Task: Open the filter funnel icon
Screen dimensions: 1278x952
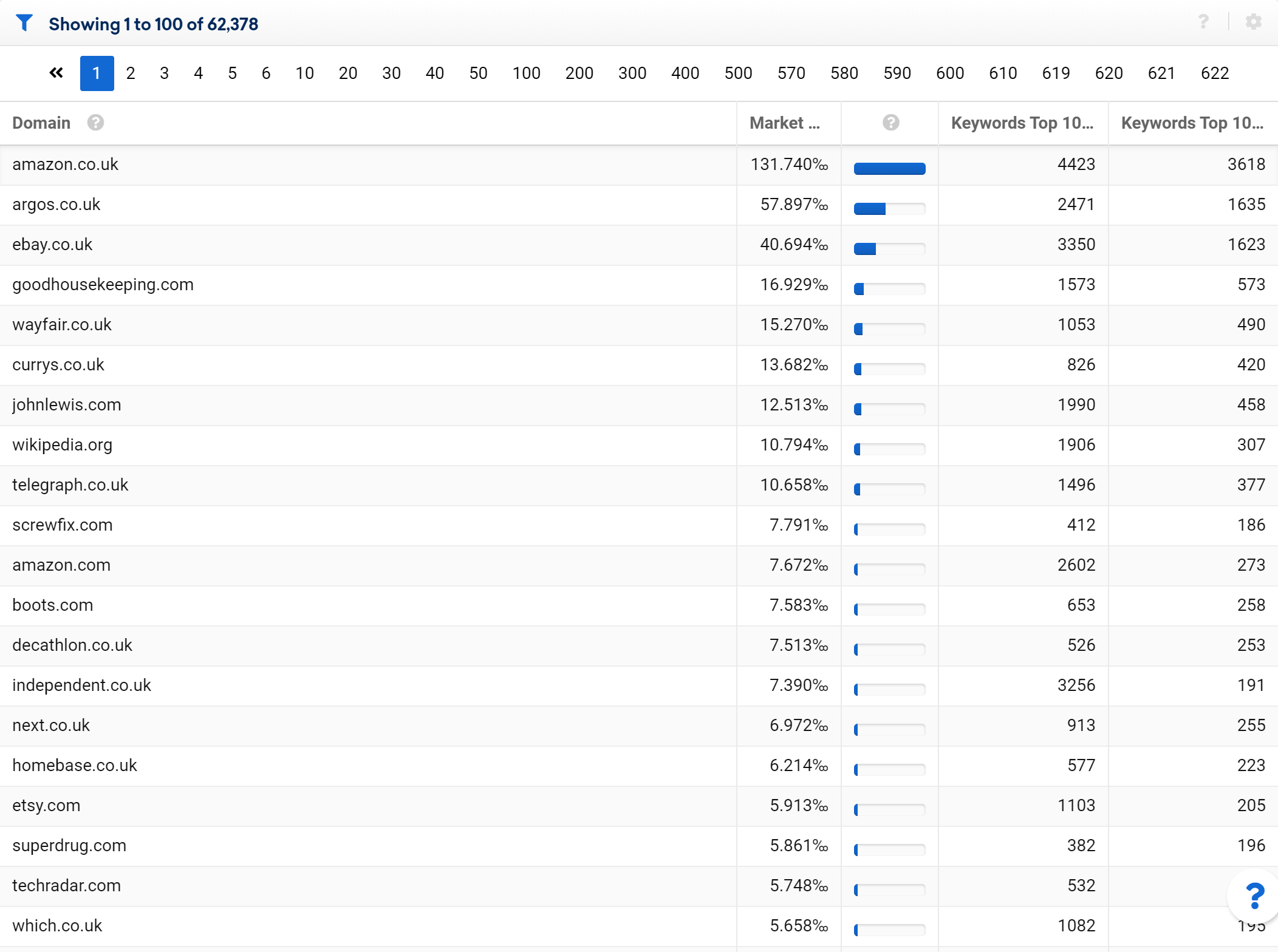Action: 24,23
